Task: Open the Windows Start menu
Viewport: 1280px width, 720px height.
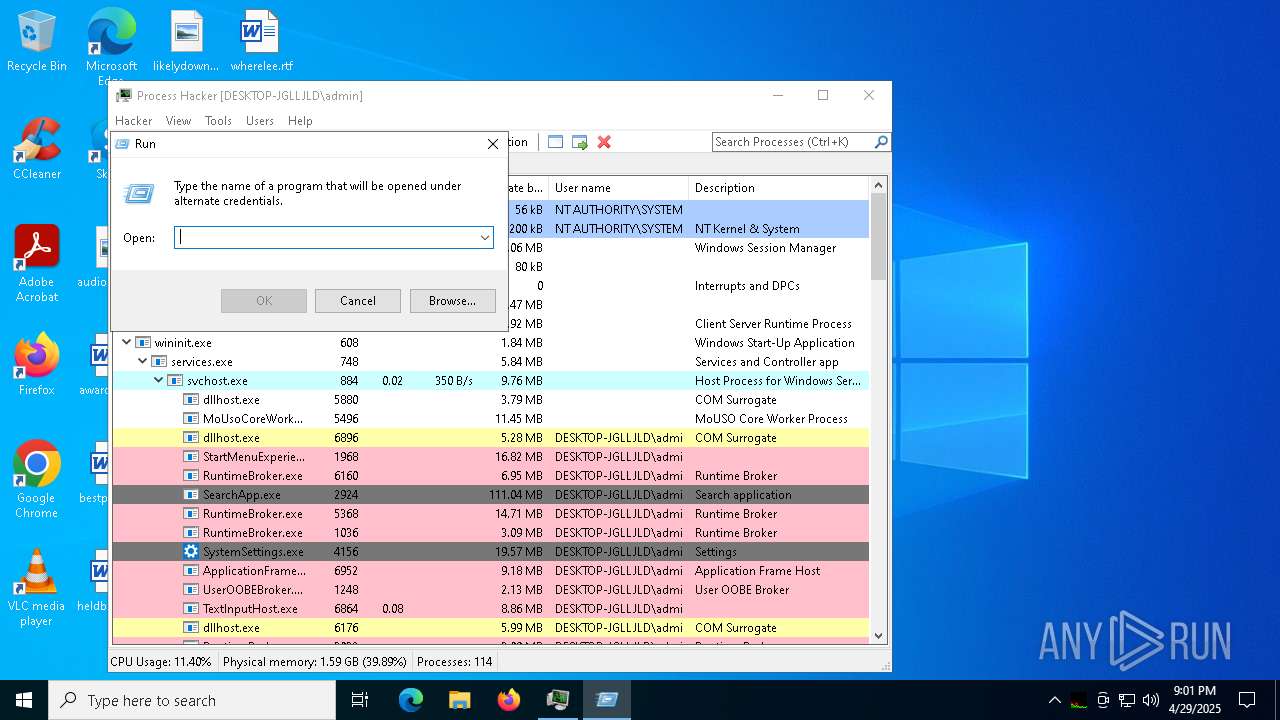Action: pos(24,700)
